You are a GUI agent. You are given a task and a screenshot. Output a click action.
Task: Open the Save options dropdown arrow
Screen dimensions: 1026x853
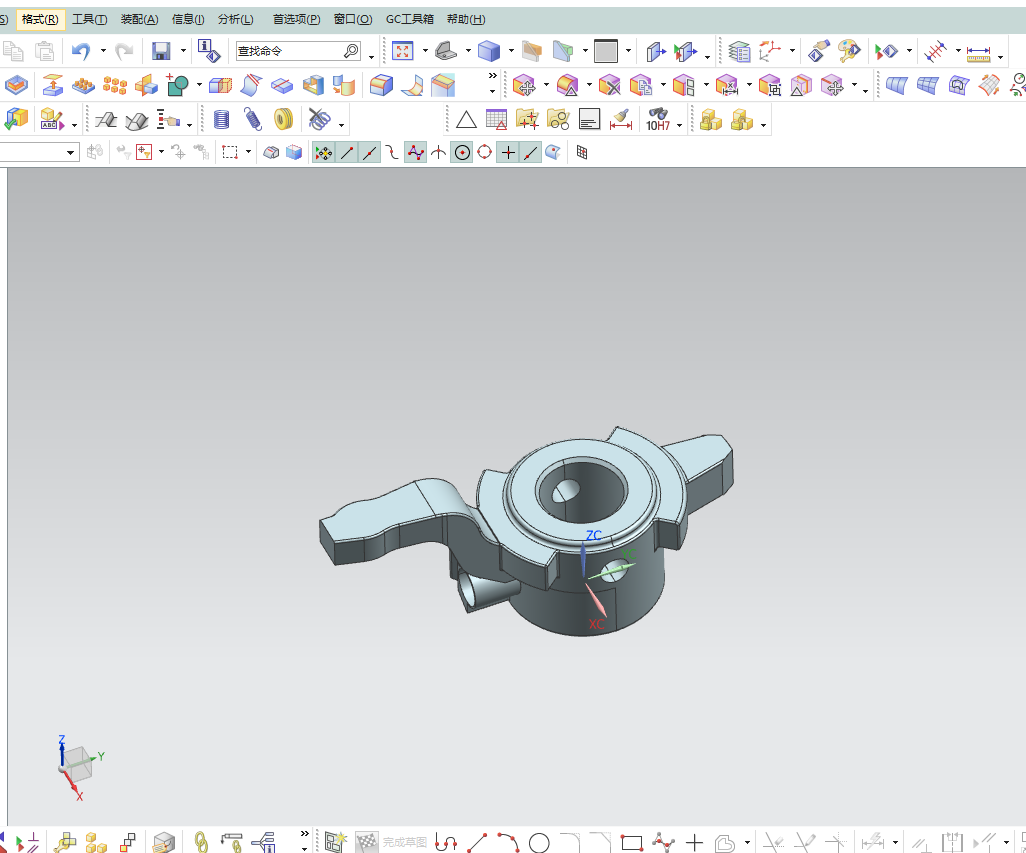[183, 51]
